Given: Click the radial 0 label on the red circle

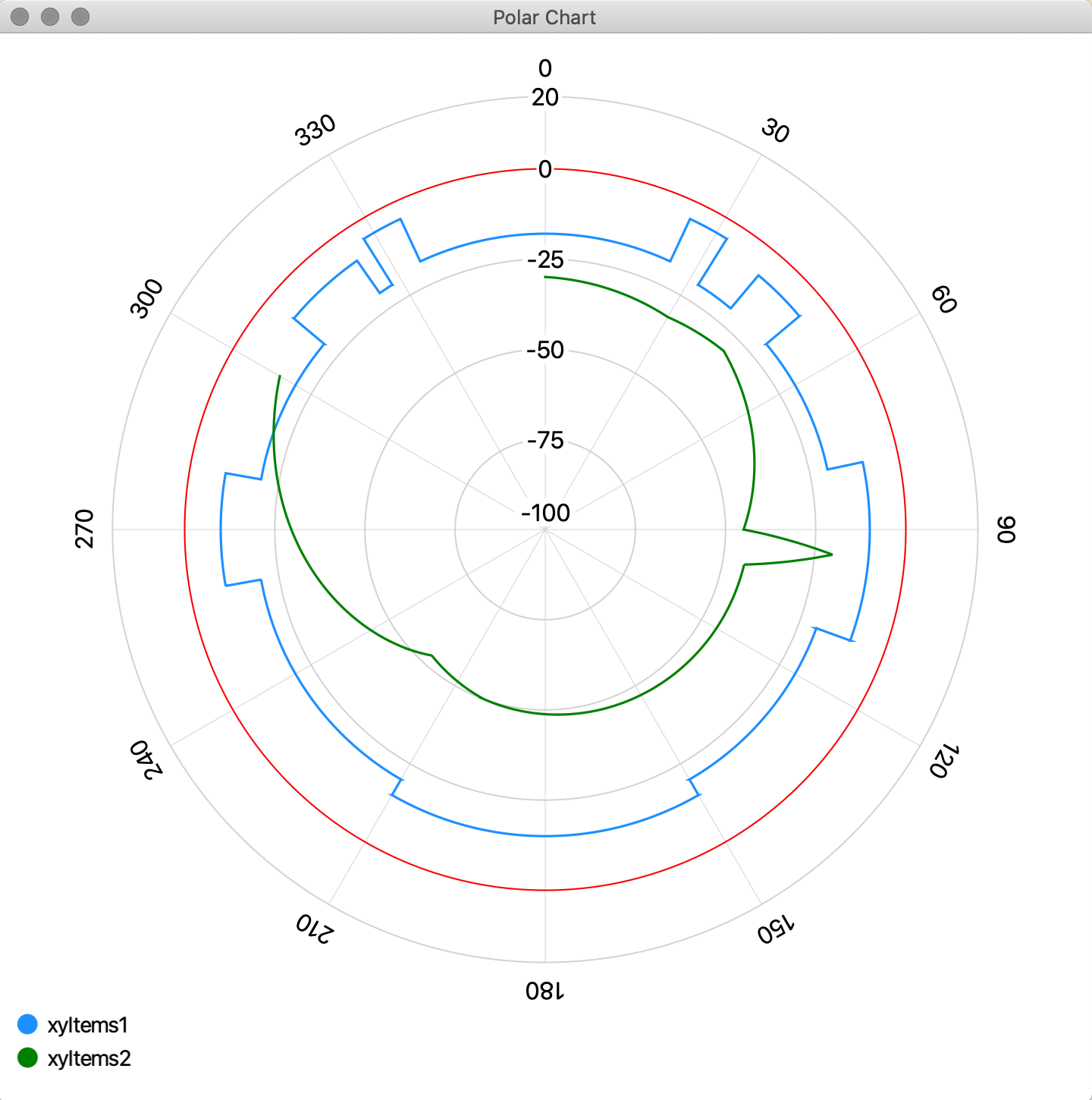Looking at the screenshot, I should pyautogui.click(x=545, y=169).
